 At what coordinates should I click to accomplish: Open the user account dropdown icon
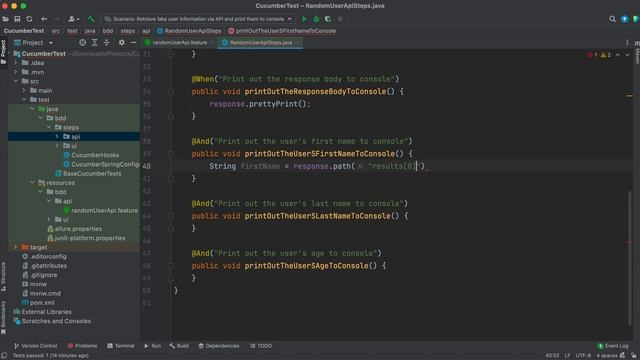(x=73, y=19)
